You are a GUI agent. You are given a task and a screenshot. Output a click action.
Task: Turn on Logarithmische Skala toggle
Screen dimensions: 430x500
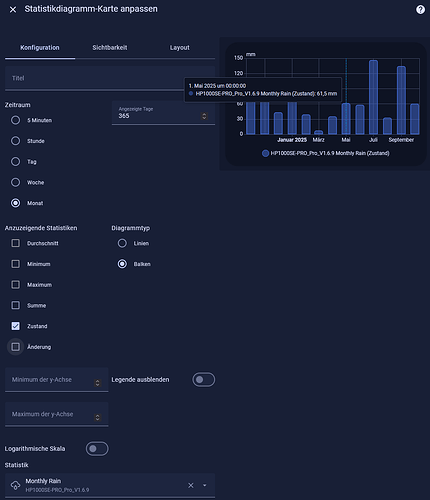click(x=97, y=449)
